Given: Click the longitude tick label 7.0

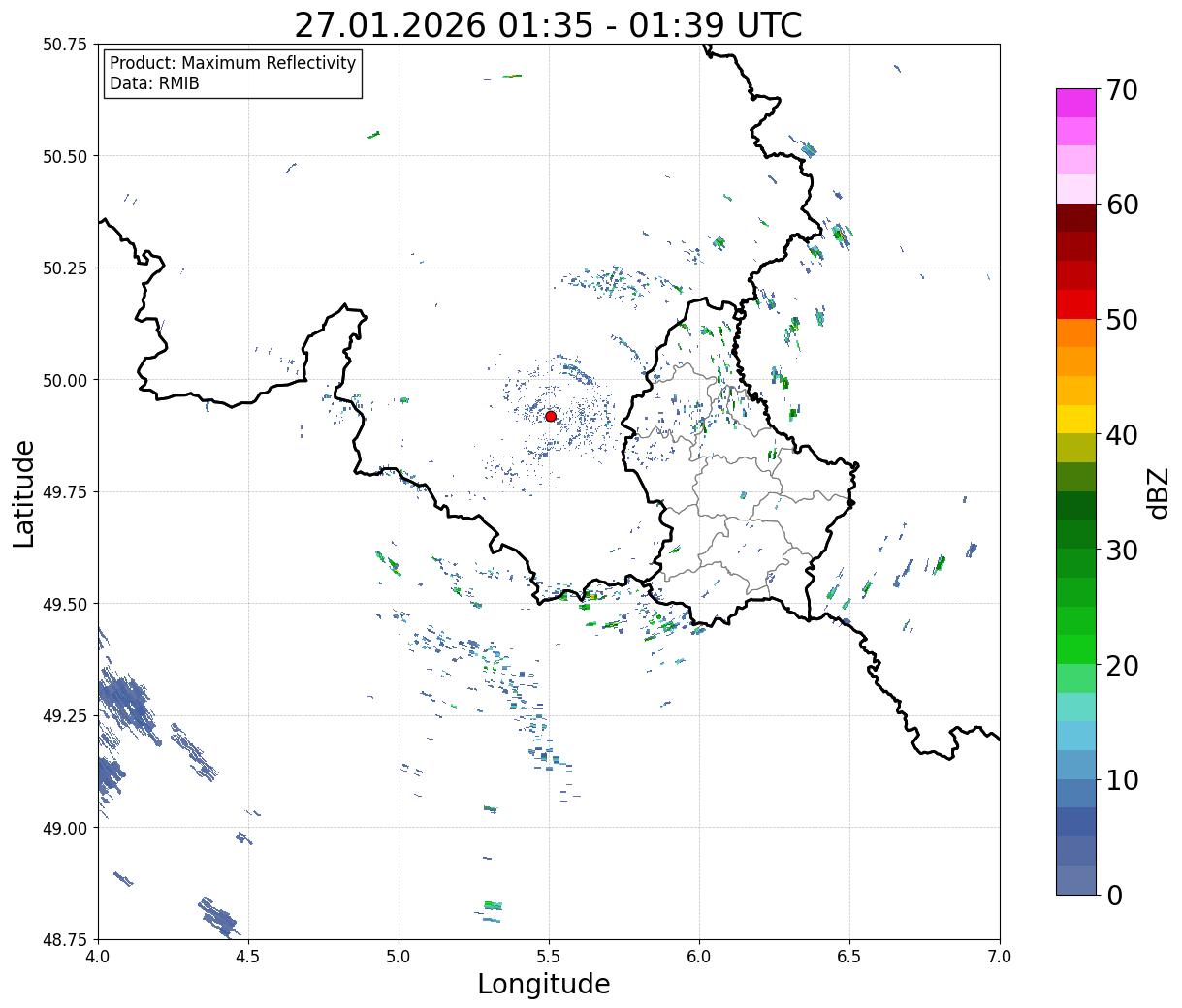Looking at the screenshot, I should tap(1000, 956).
